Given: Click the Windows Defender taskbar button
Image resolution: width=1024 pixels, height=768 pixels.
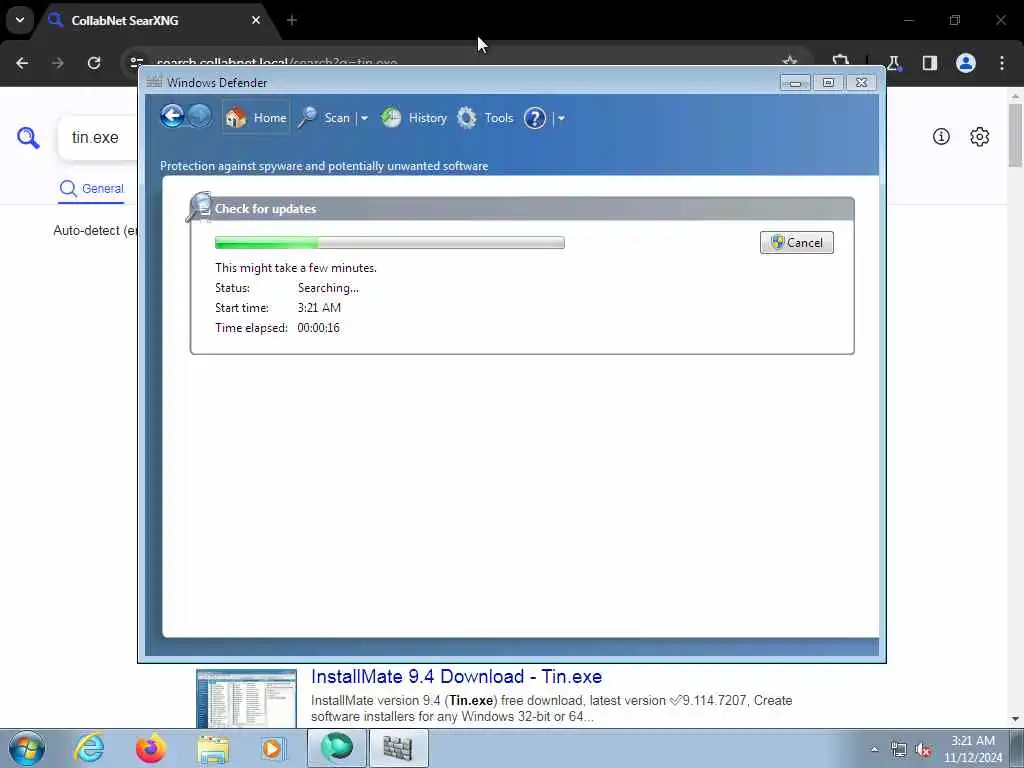Looking at the screenshot, I should point(398,748).
